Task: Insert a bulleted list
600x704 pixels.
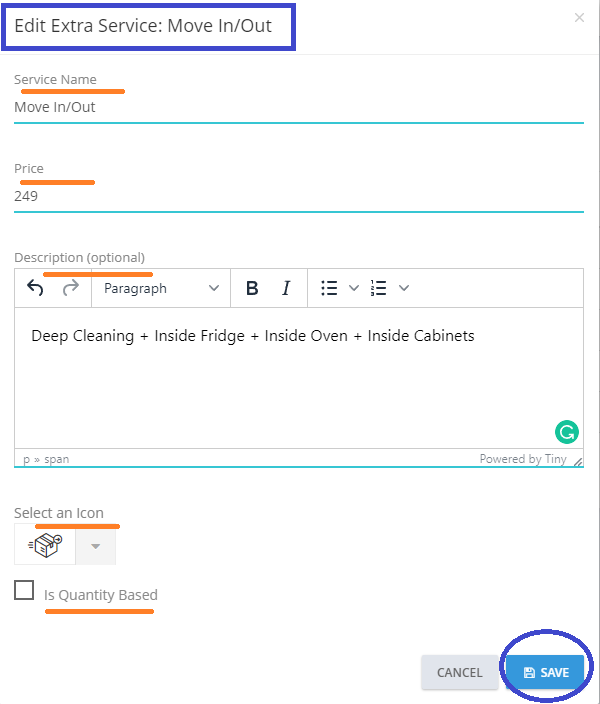Action: tap(329, 288)
